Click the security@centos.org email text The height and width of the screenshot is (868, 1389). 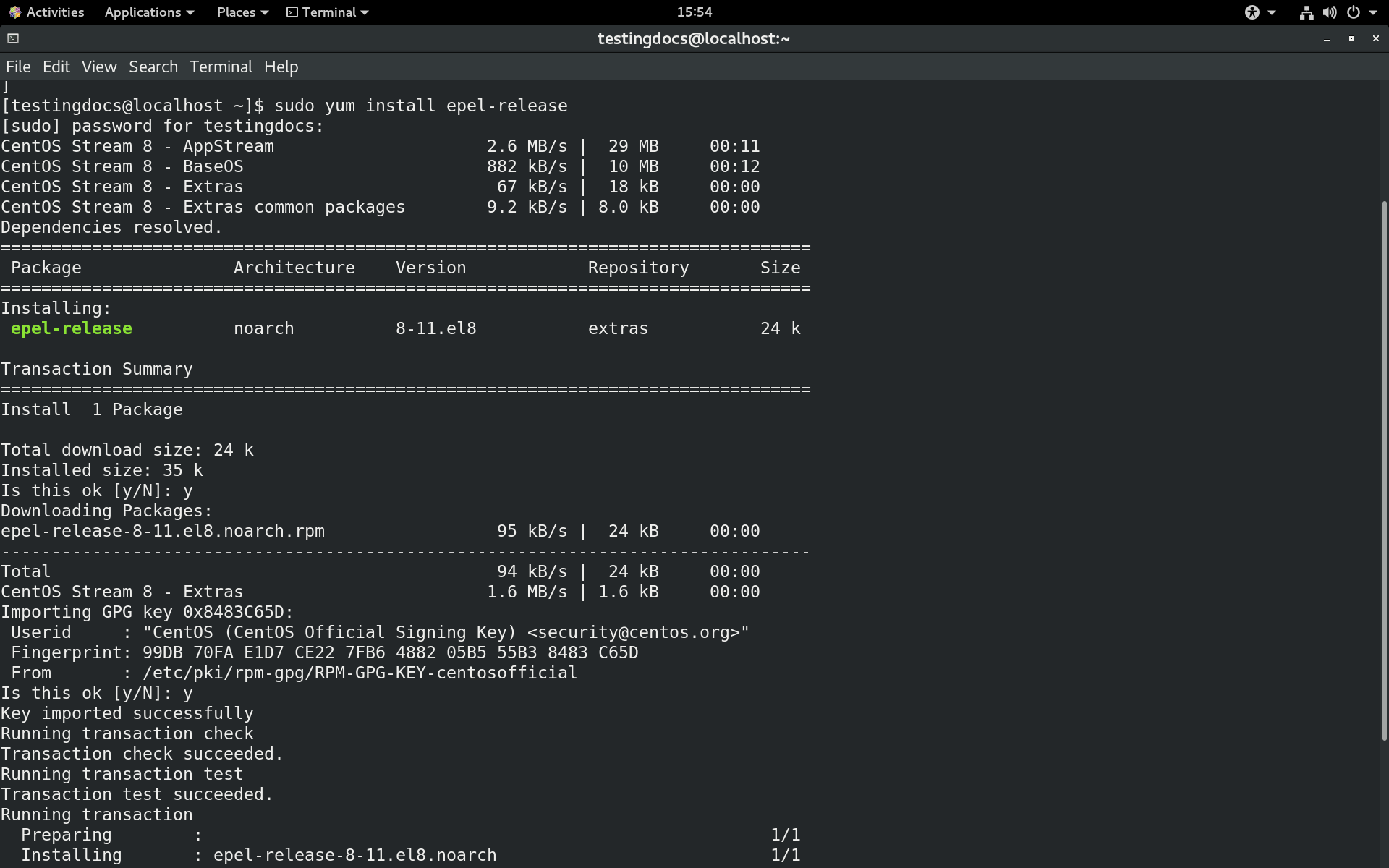click(639, 632)
